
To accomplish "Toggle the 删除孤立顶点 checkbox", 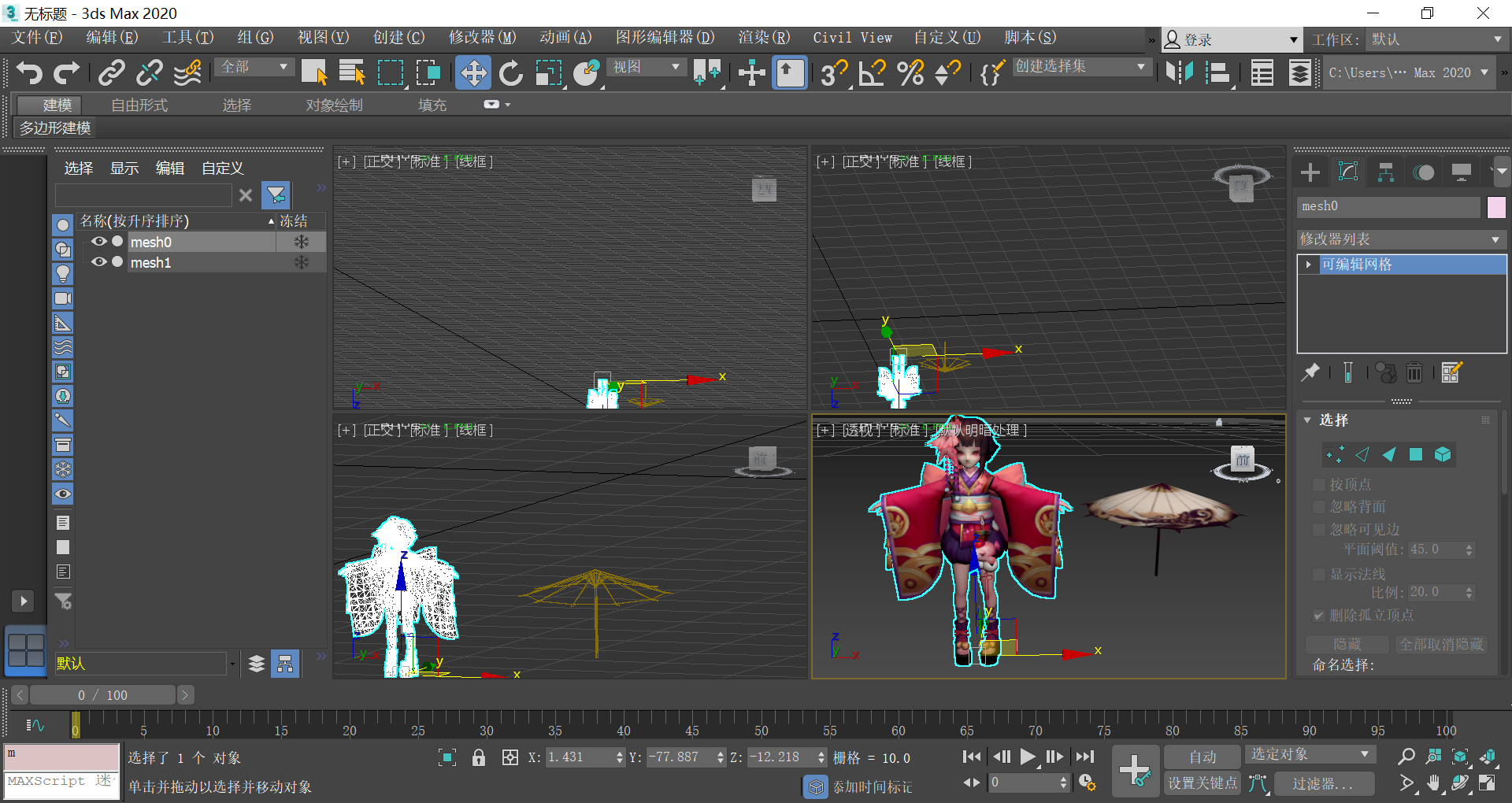I will (x=1319, y=615).
